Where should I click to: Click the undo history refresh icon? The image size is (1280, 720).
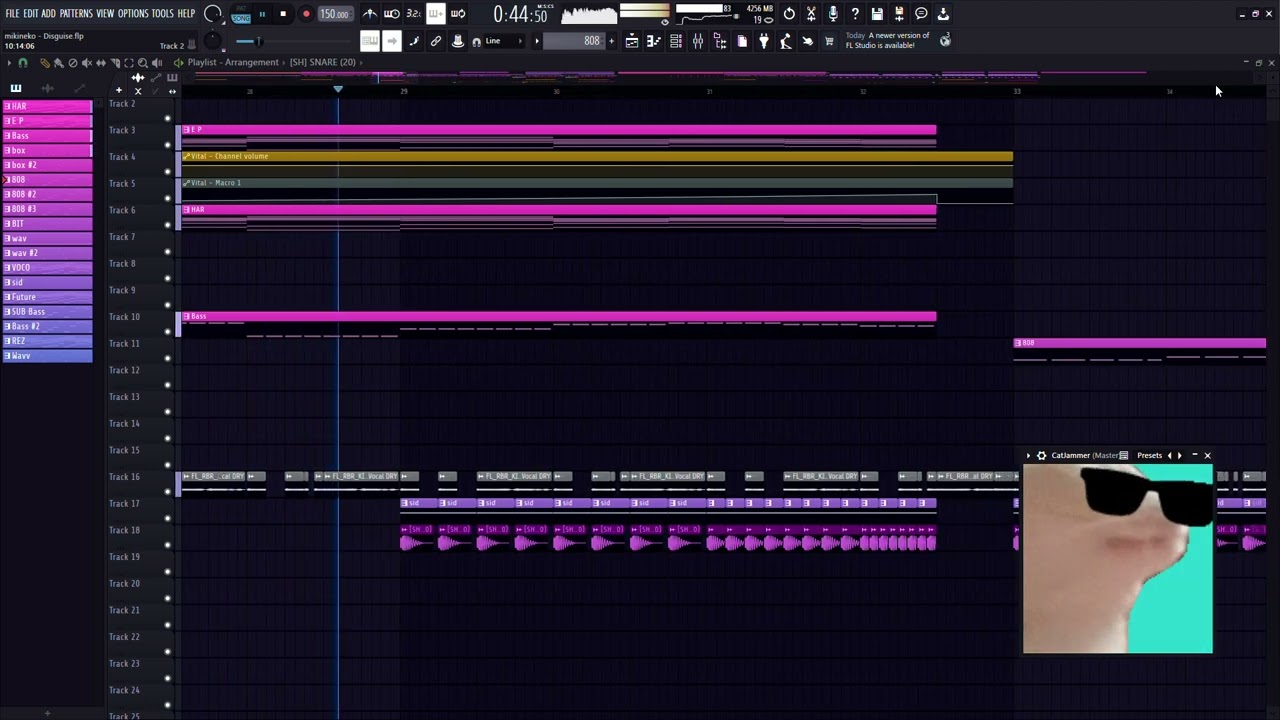(x=789, y=14)
